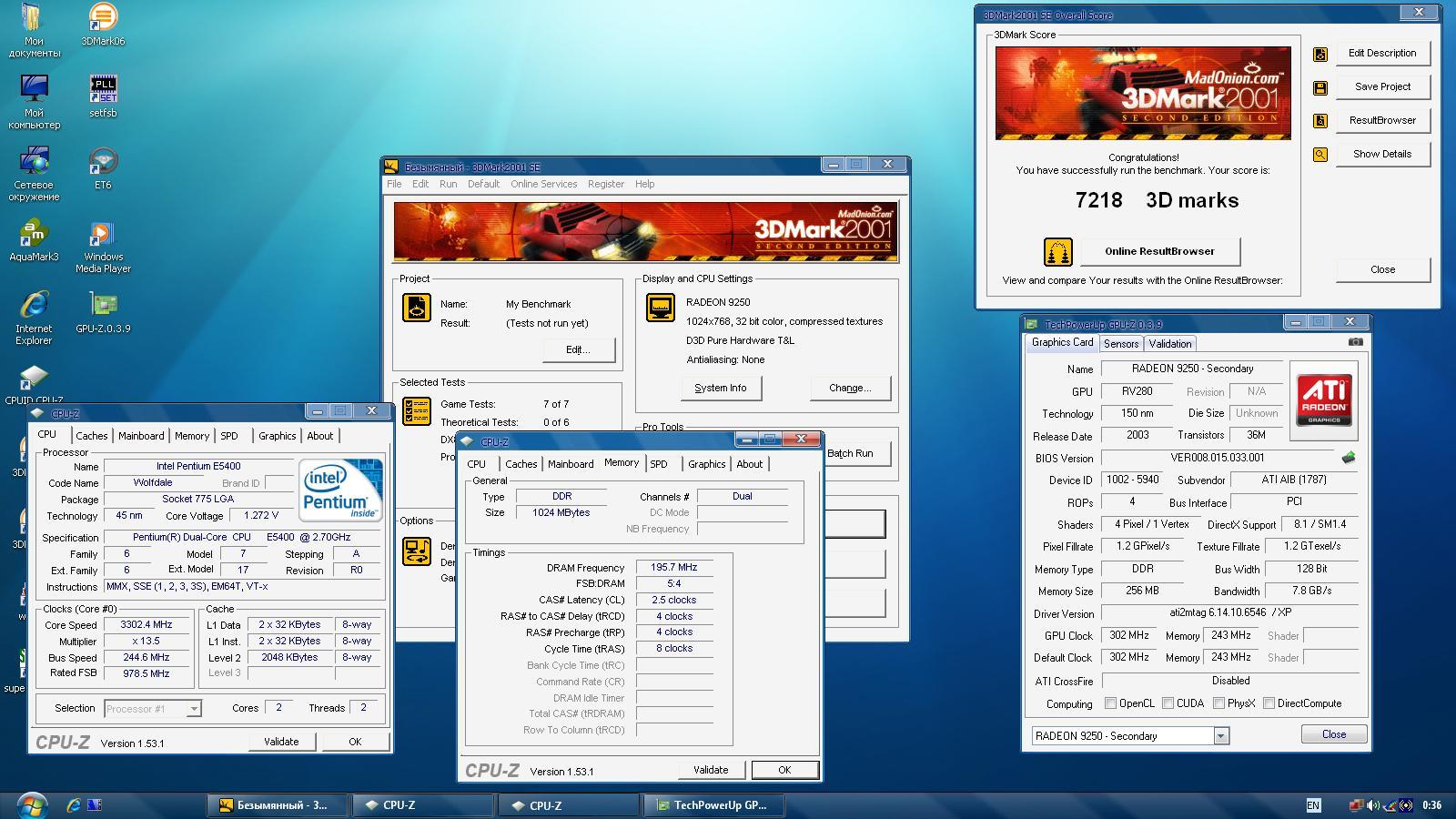Click the DRAM Frequency field 195.7 MHz

coord(673,567)
